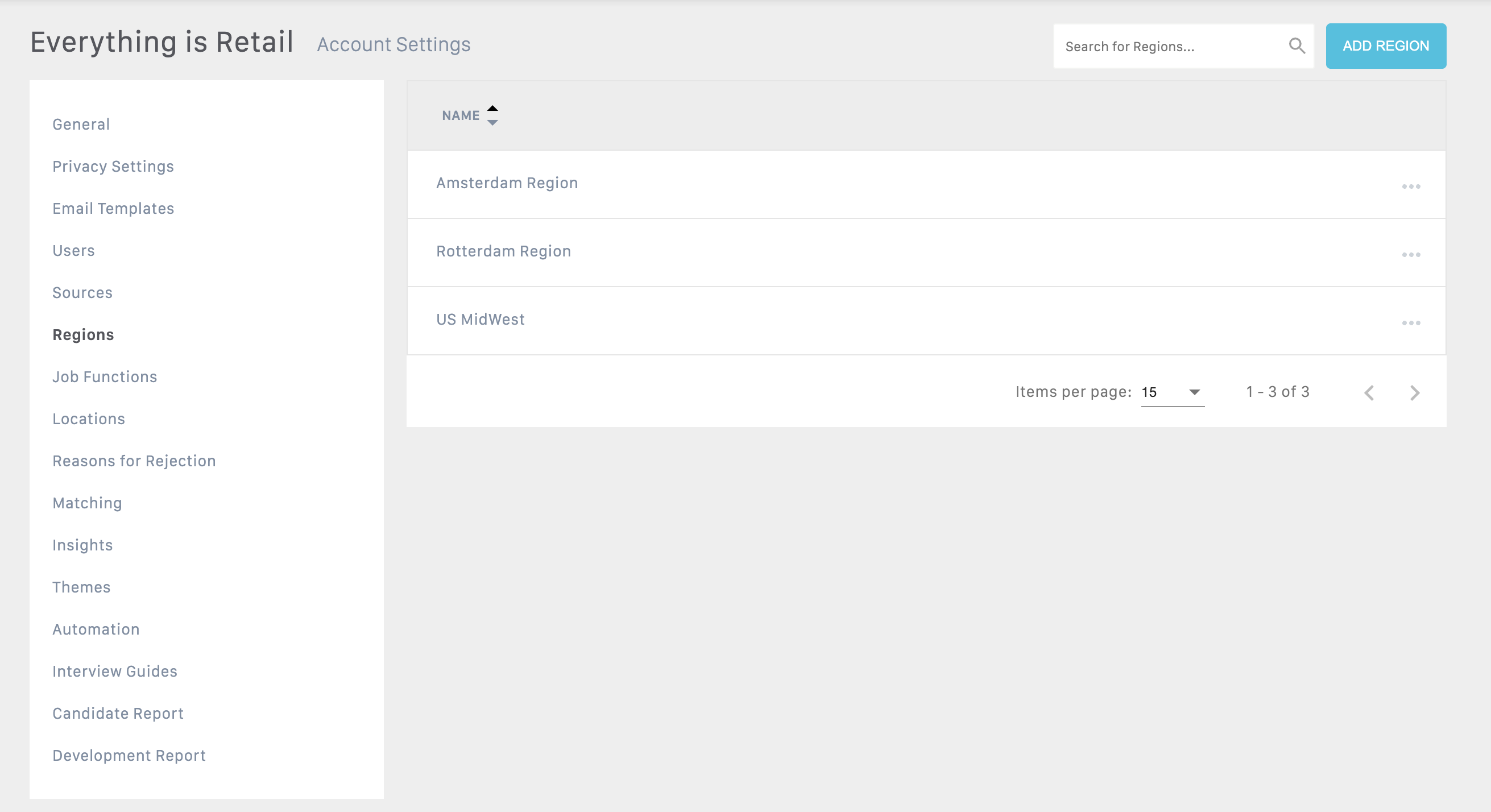1491x812 pixels.
Task: Select Reasons for Rejection in the sidebar
Action: (134, 461)
